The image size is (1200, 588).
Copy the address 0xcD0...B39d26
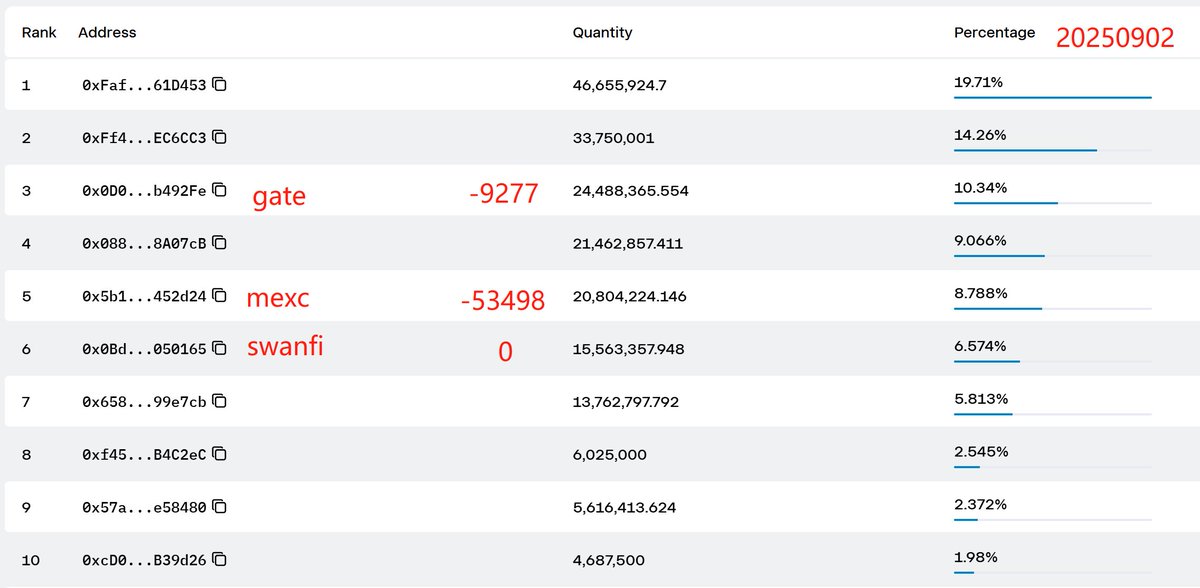click(x=220, y=560)
